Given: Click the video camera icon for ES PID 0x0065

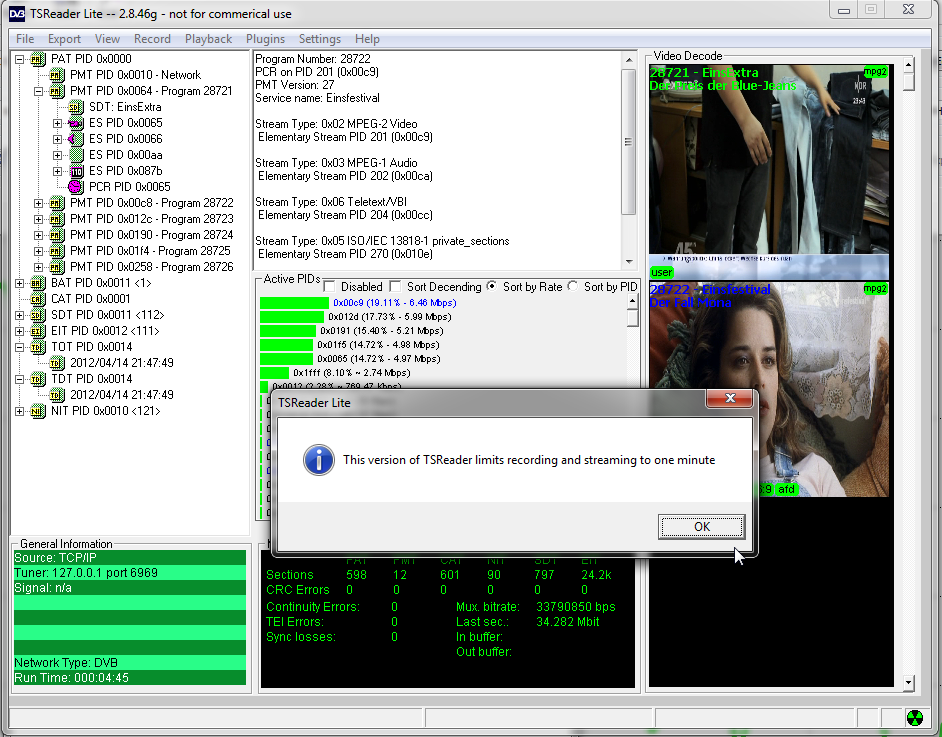Looking at the screenshot, I should point(76,123).
